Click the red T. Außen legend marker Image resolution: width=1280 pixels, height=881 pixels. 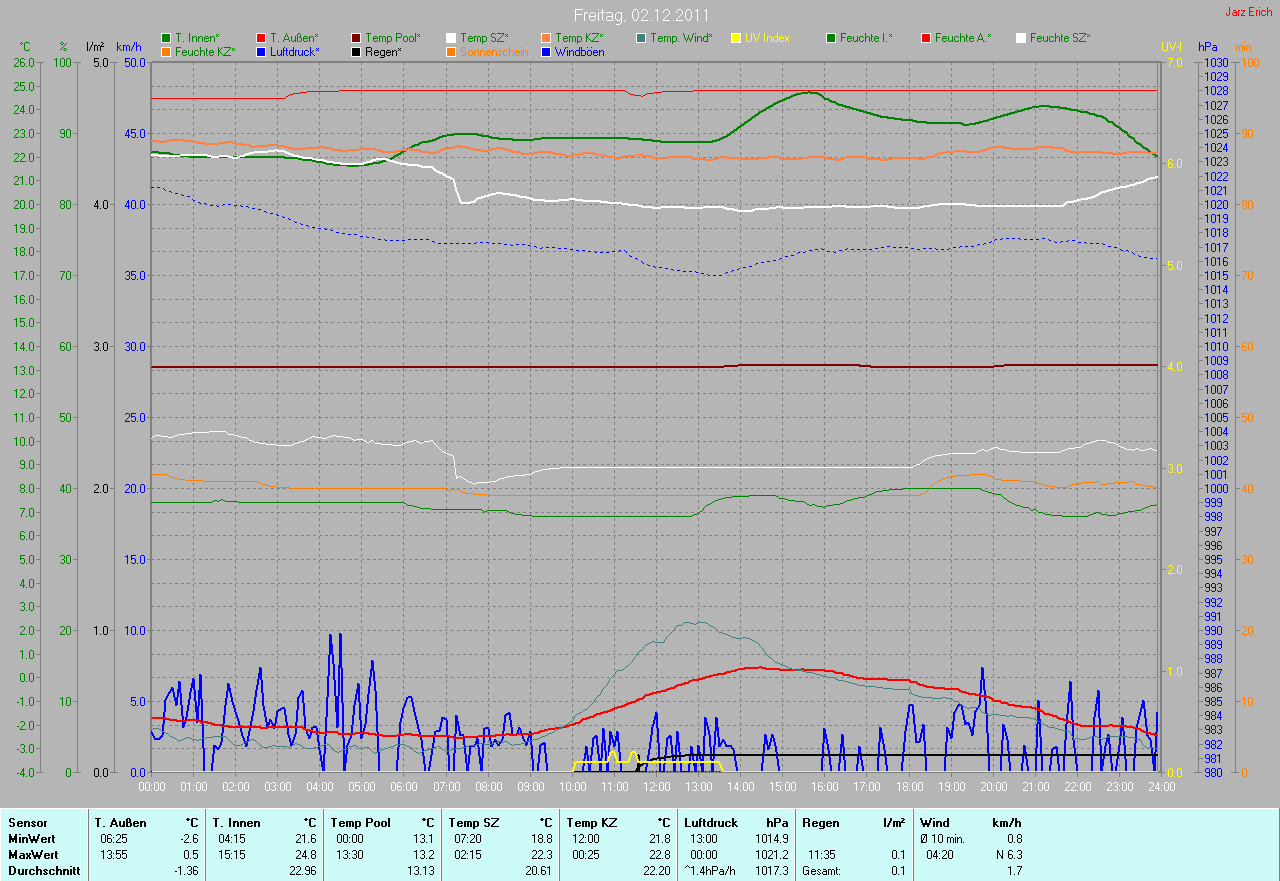click(261, 38)
